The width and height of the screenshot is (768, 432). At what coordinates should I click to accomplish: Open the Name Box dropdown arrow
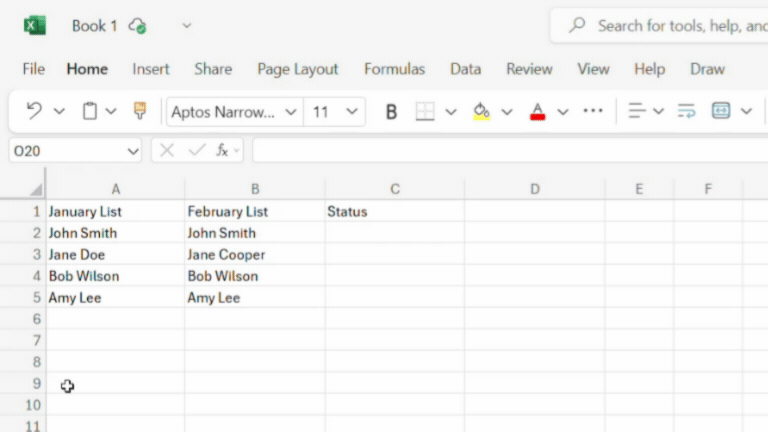click(133, 151)
